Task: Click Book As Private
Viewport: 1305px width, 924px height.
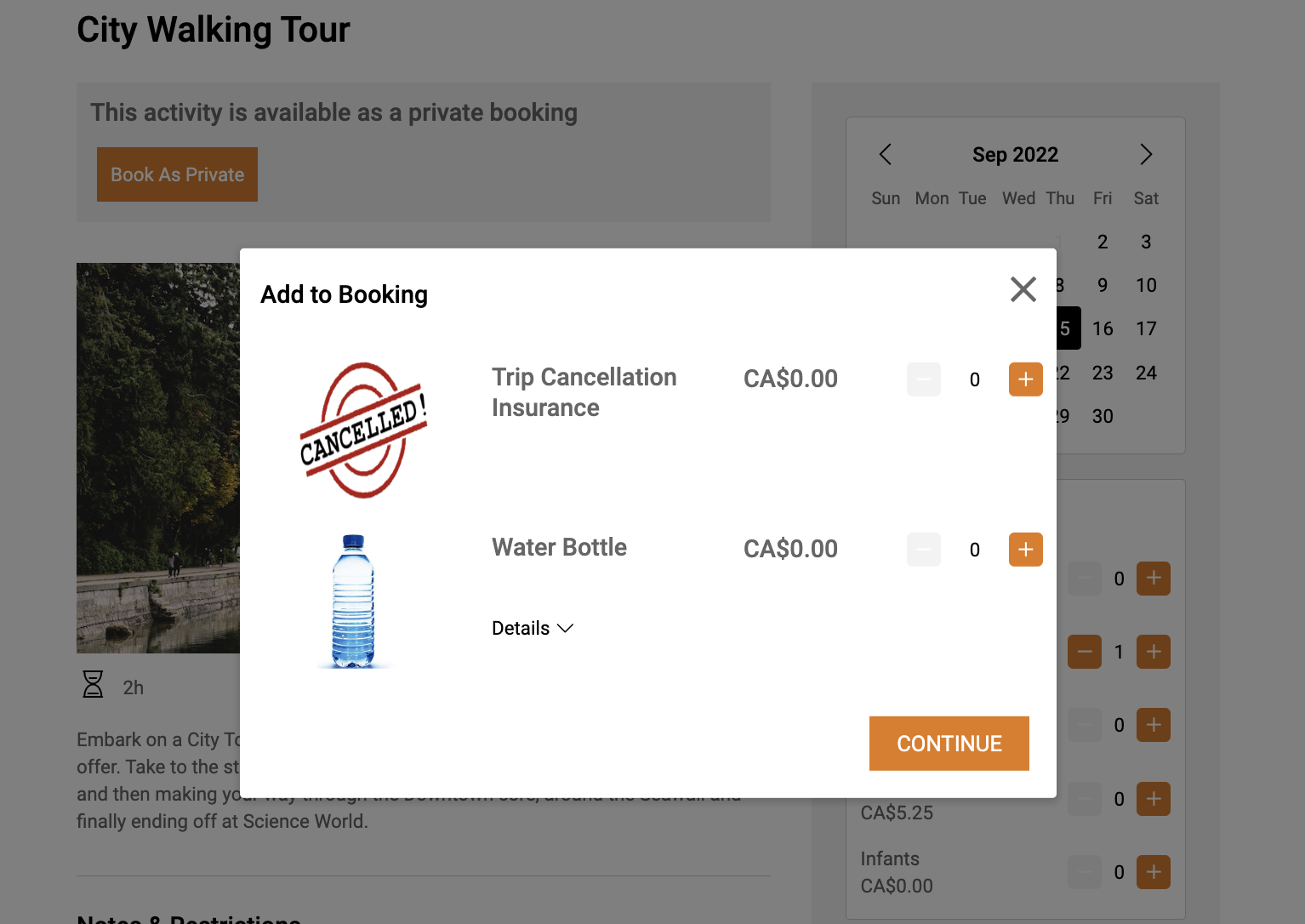Action: pos(177,174)
